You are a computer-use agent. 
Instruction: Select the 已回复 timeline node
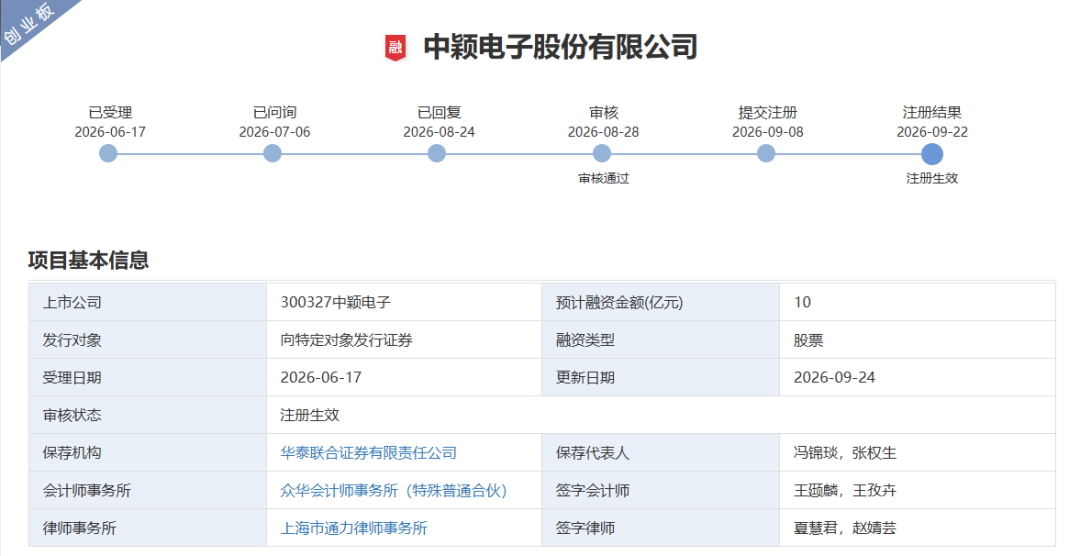point(437,153)
